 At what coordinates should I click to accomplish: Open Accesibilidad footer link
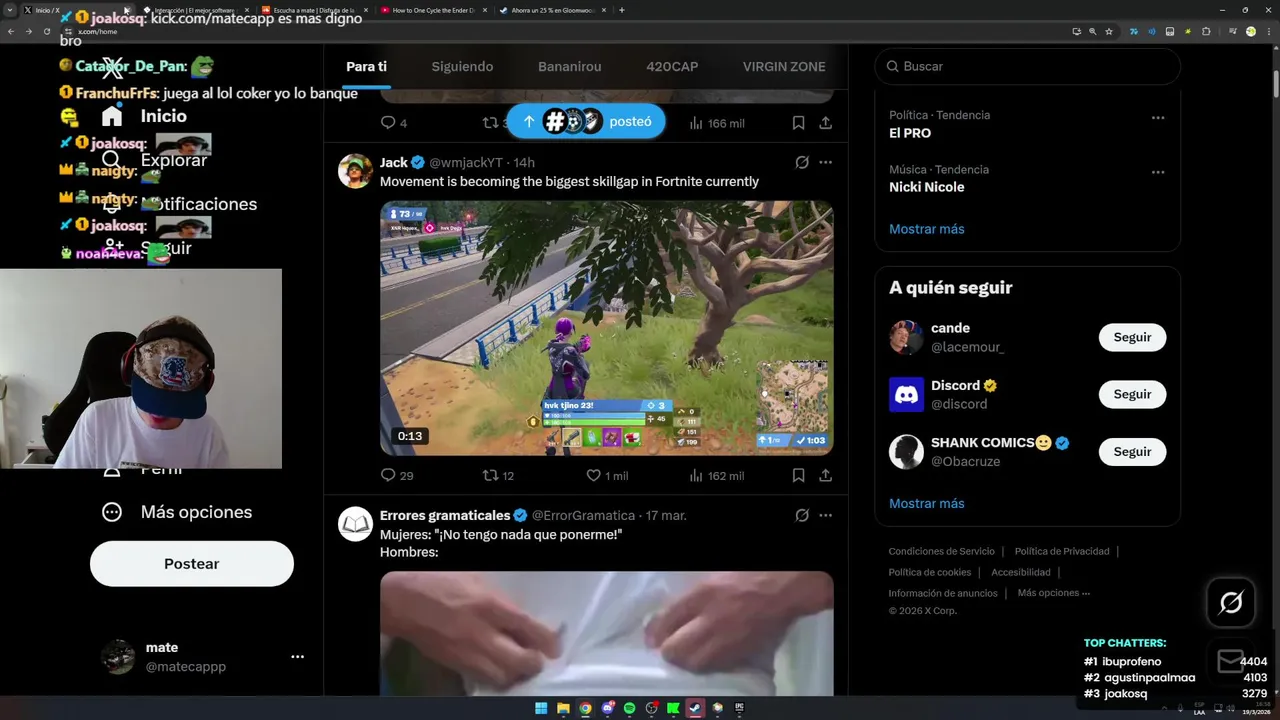pos(1021,572)
